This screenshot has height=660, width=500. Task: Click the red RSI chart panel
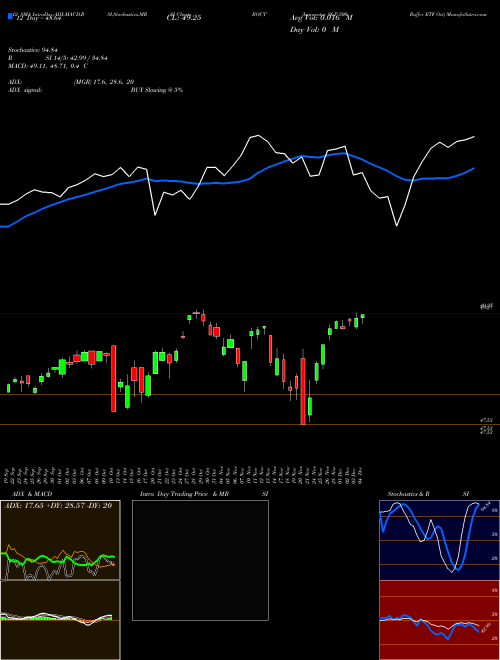click(439, 620)
